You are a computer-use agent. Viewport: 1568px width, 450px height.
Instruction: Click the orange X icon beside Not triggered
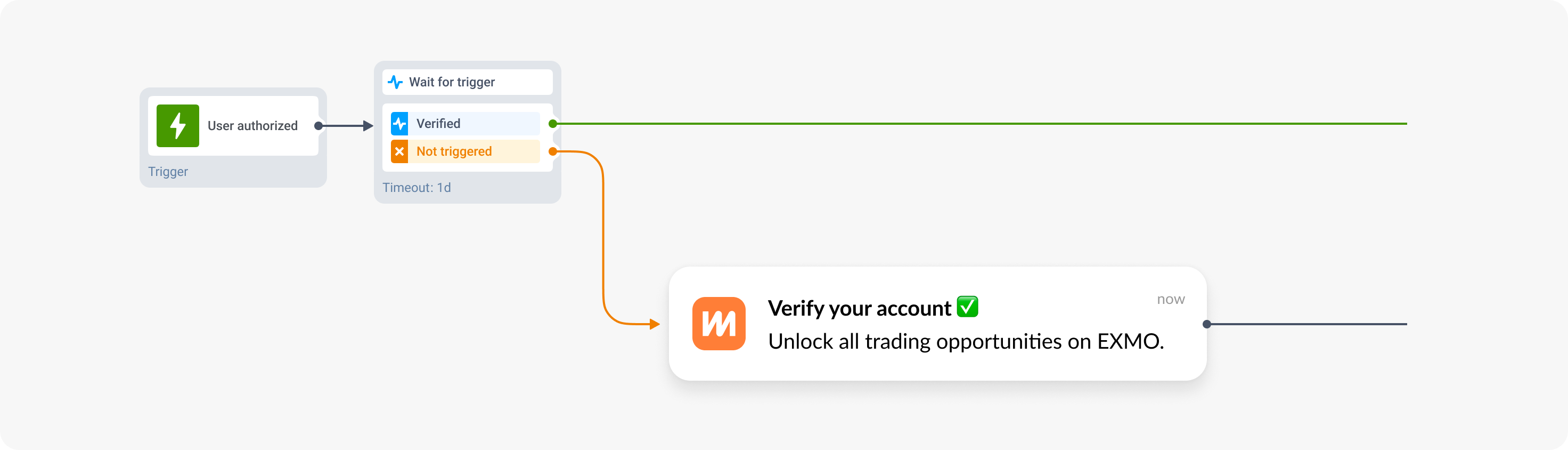(x=399, y=151)
